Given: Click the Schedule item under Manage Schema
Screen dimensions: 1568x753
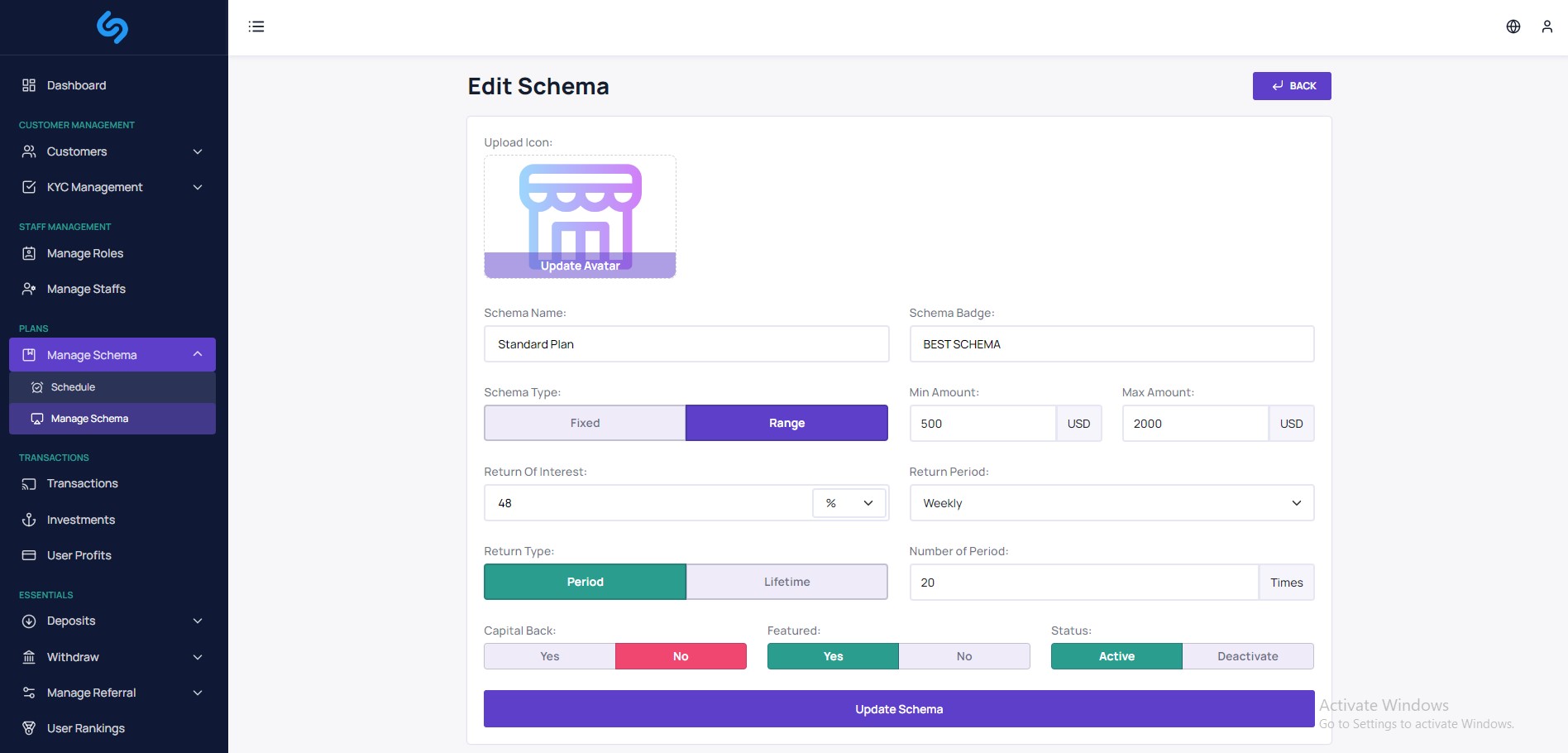Looking at the screenshot, I should coord(74,386).
